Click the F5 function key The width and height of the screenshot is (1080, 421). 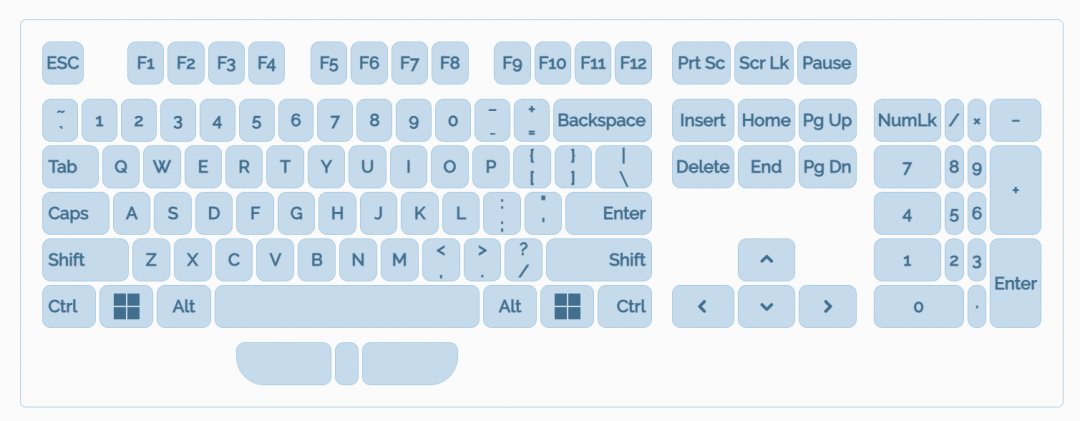click(x=329, y=63)
